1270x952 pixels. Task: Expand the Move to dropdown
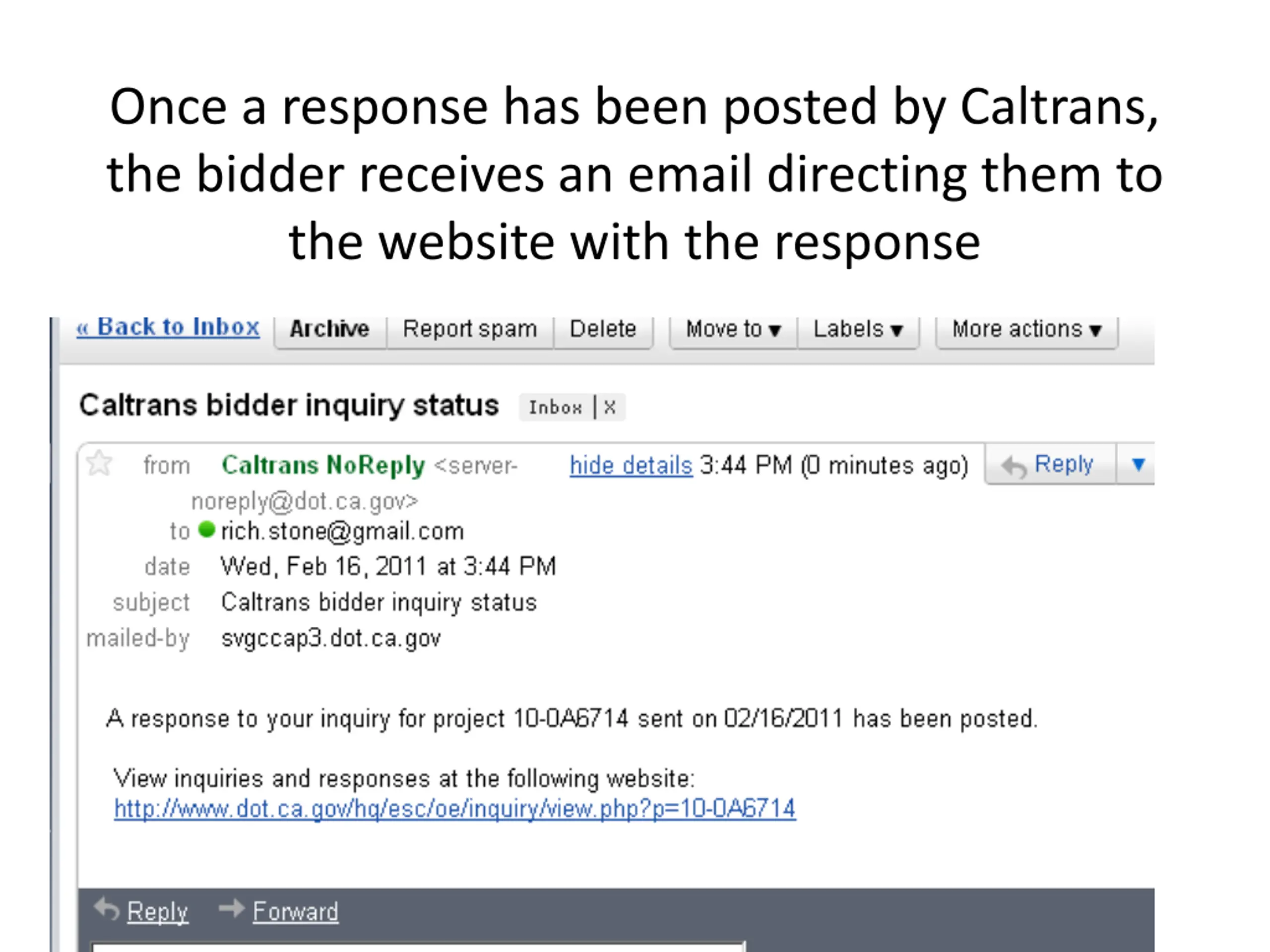pyautogui.click(x=733, y=330)
